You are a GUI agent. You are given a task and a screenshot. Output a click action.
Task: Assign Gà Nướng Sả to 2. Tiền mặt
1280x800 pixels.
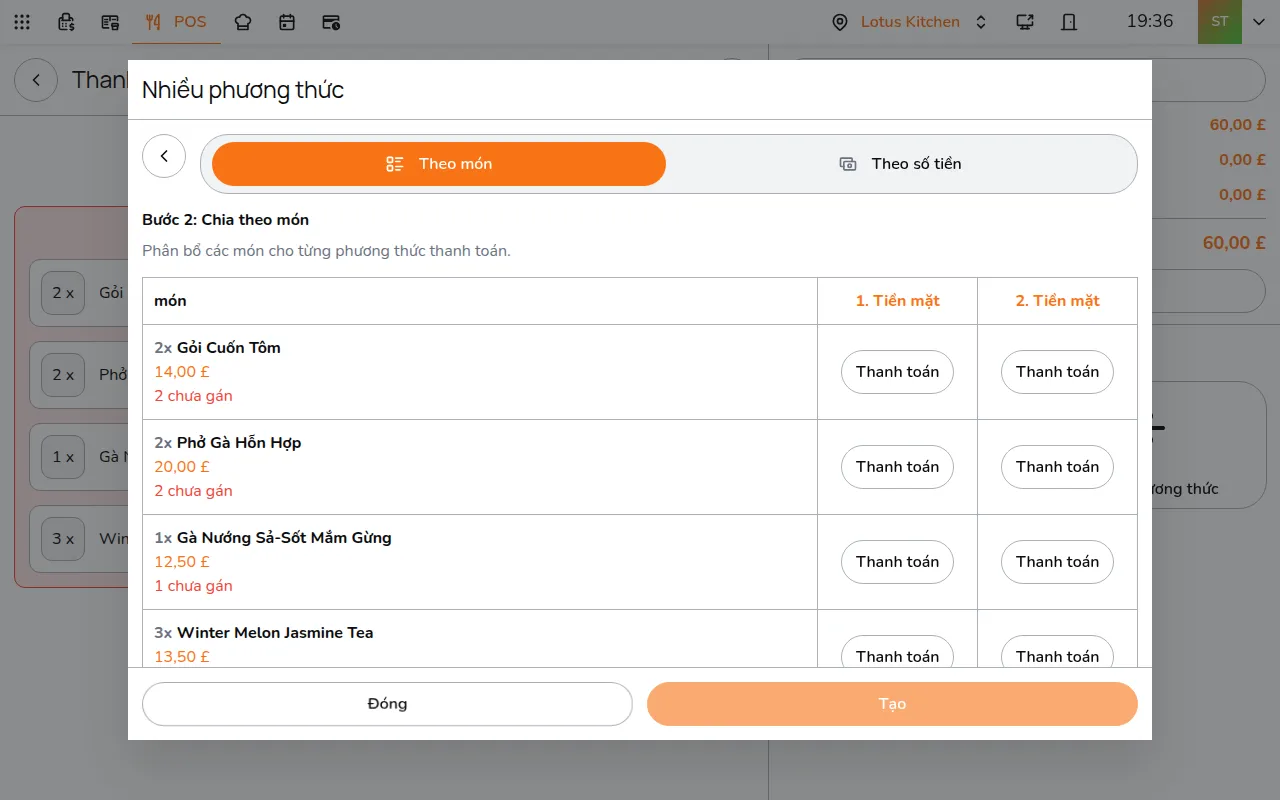click(1057, 562)
